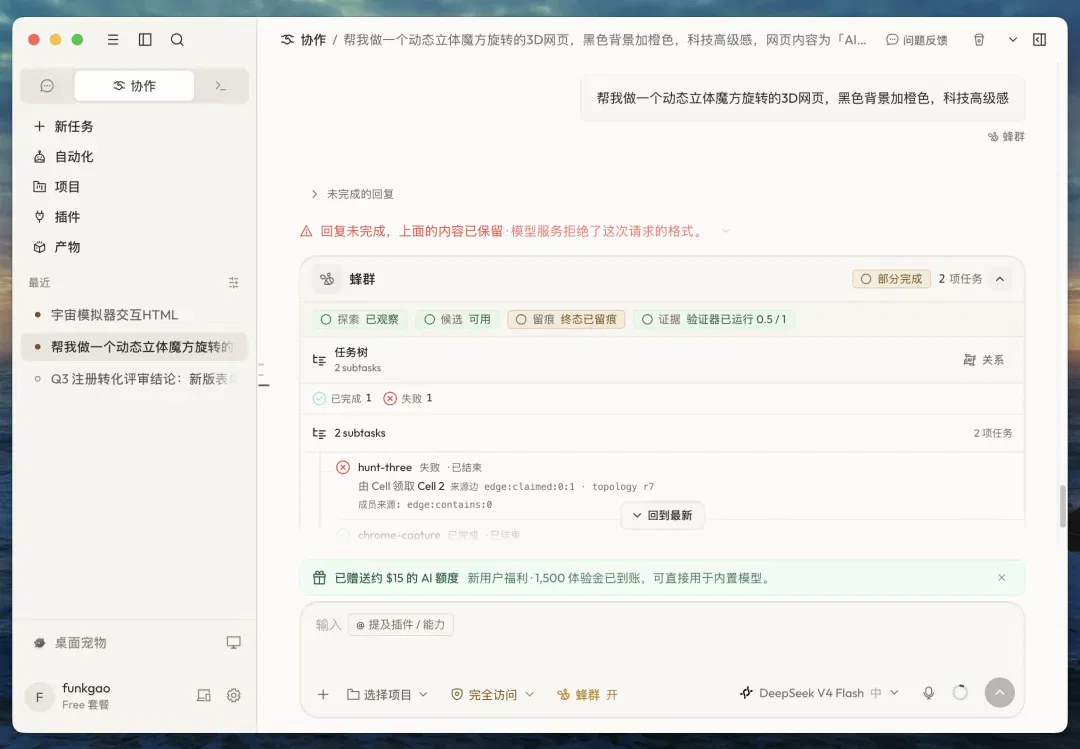Open the 选择项目 dropdown
Screen dimensions: 1080x749
387,695
